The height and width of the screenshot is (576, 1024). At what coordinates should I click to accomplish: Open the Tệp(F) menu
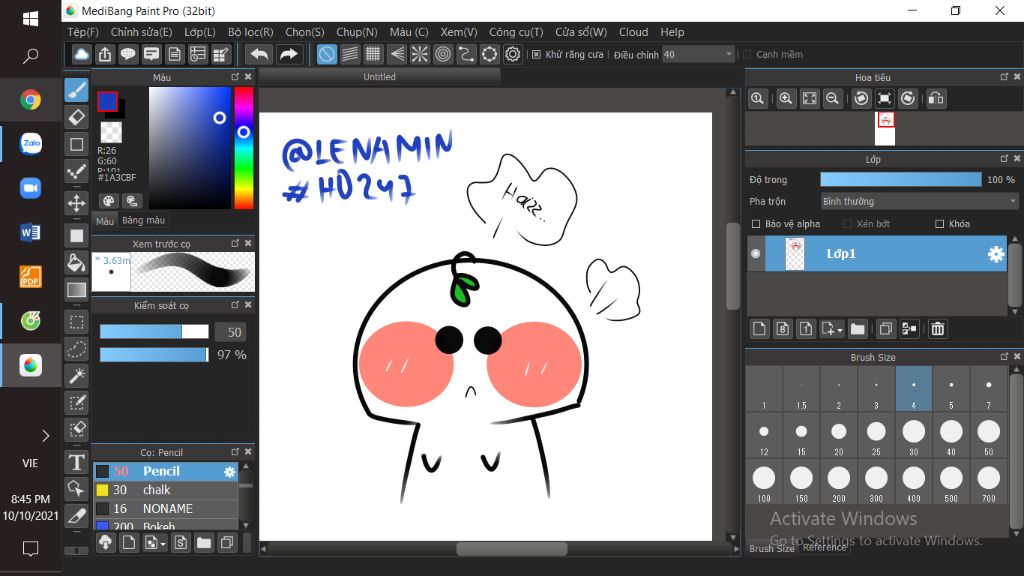coord(83,32)
